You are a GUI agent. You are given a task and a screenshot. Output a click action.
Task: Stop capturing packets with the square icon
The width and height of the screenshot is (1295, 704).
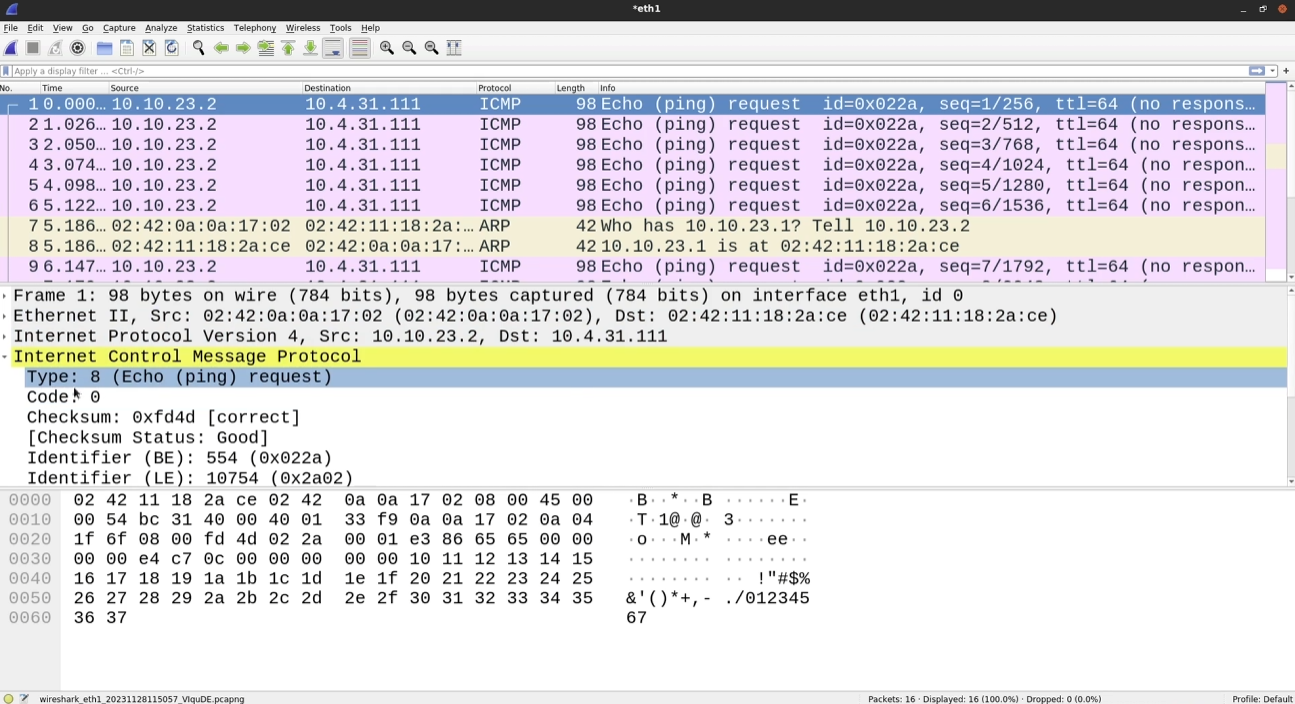coord(33,48)
